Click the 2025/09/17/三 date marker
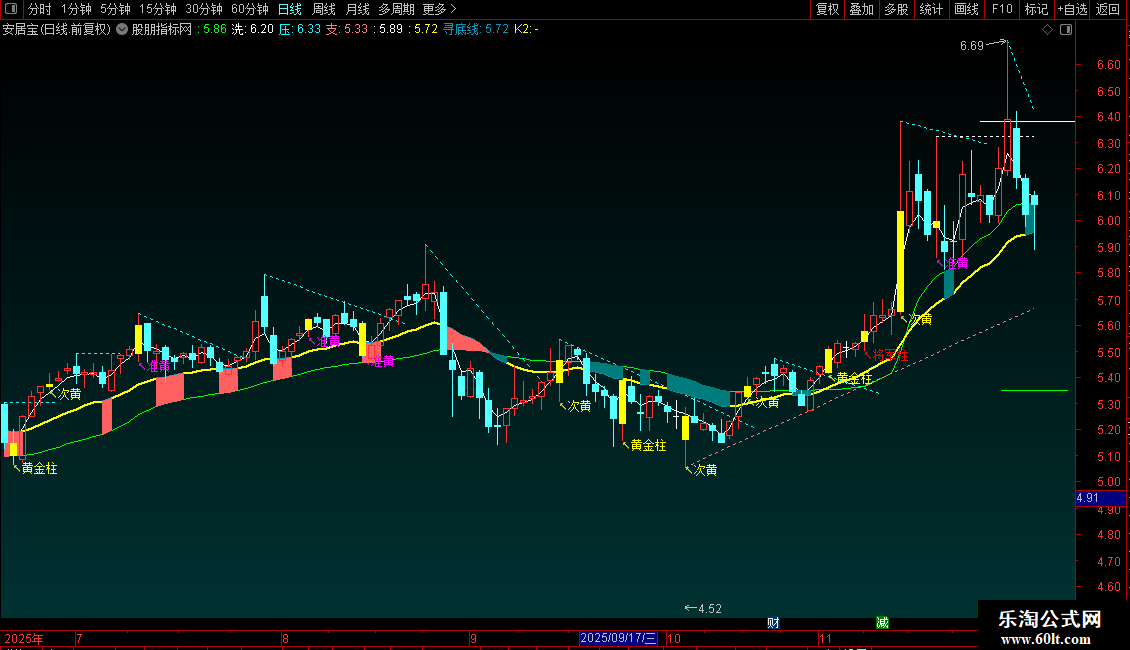1130x650 pixels. [x=618, y=638]
